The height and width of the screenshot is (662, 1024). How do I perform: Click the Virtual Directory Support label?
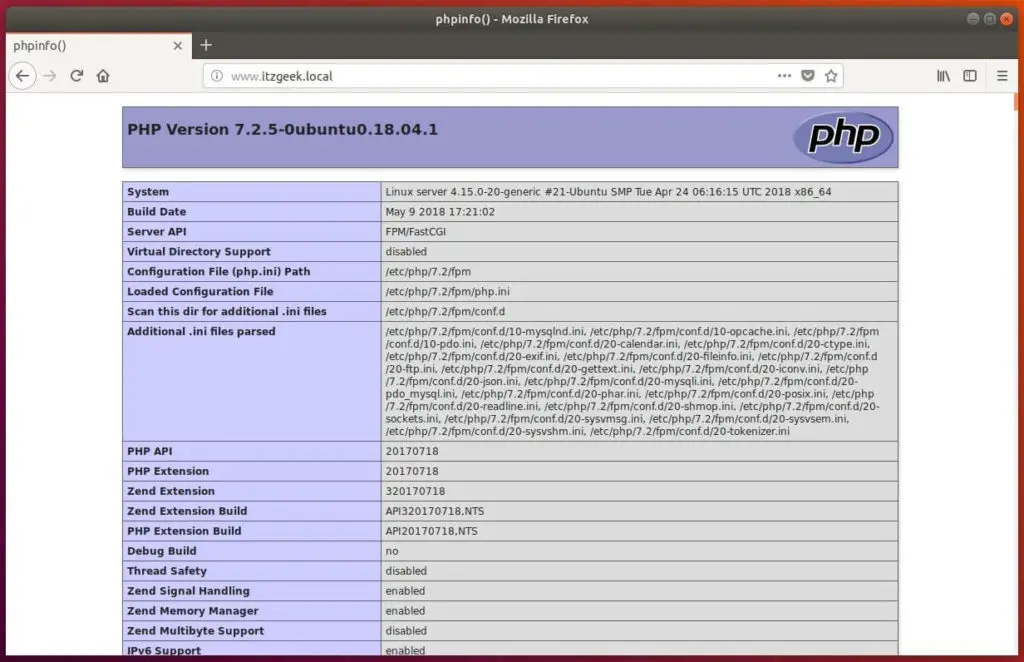[x=199, y=251]
